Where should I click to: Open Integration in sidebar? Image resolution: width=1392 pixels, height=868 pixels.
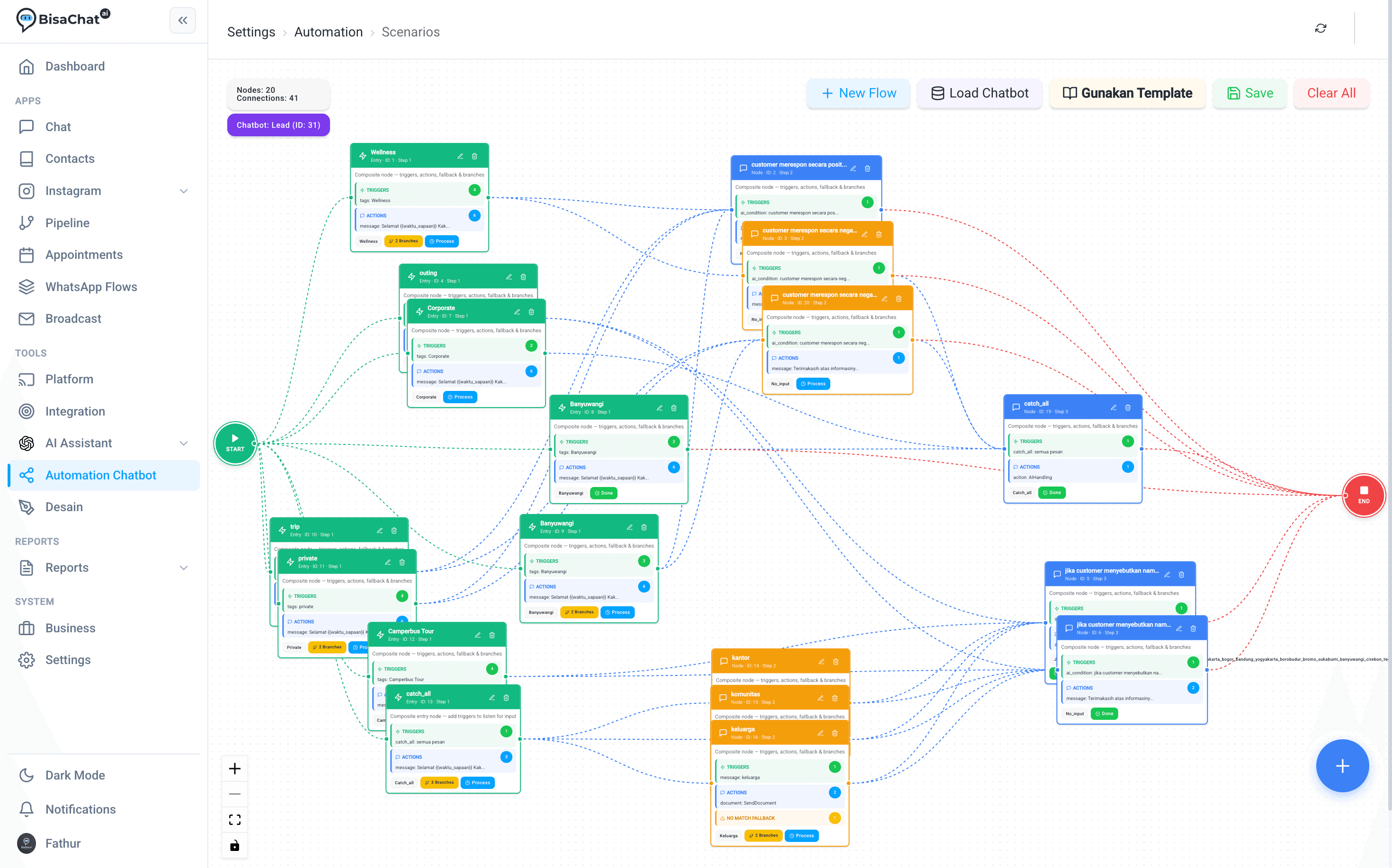coord(104,411)
